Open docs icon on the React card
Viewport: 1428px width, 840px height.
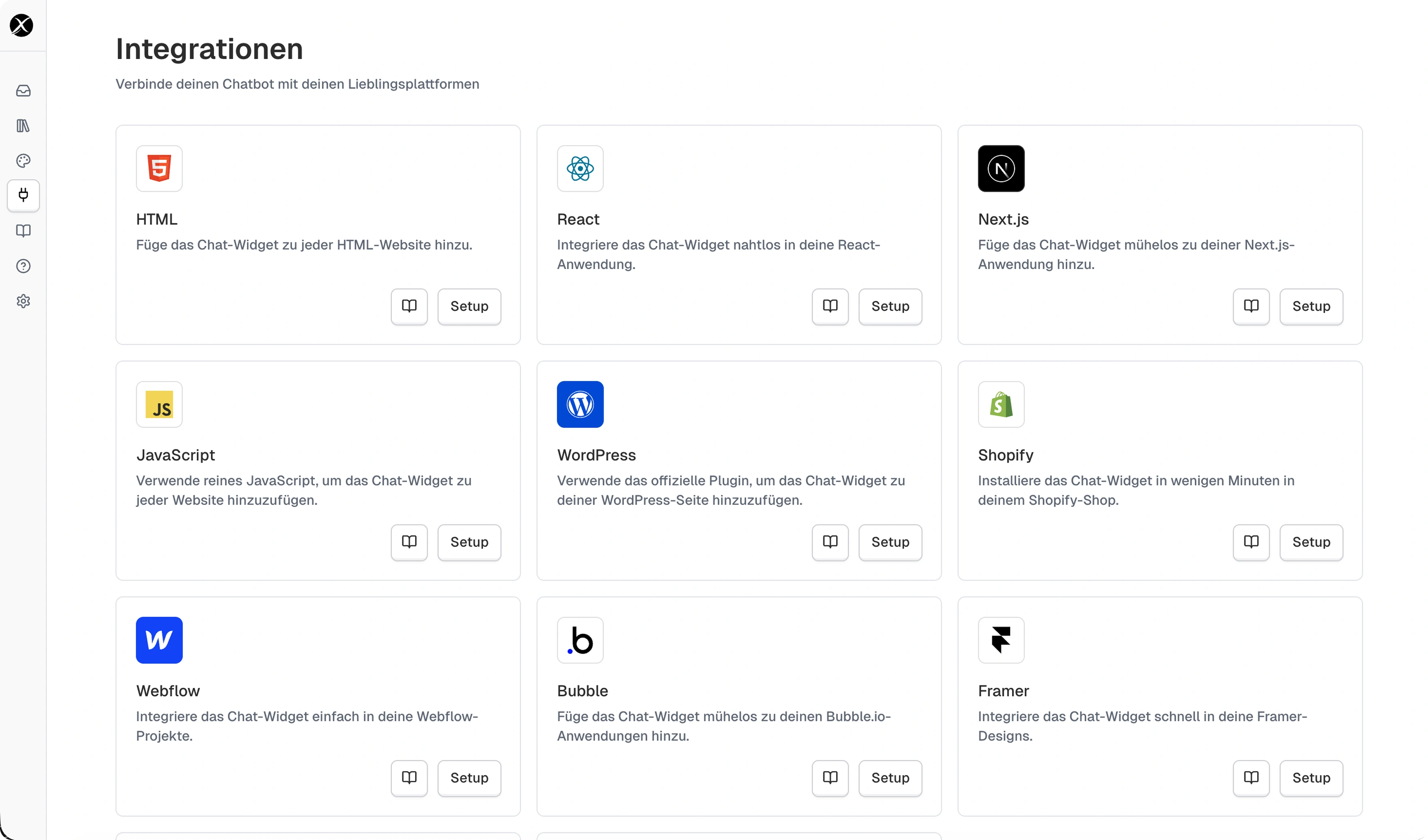[x=830, y=306]
